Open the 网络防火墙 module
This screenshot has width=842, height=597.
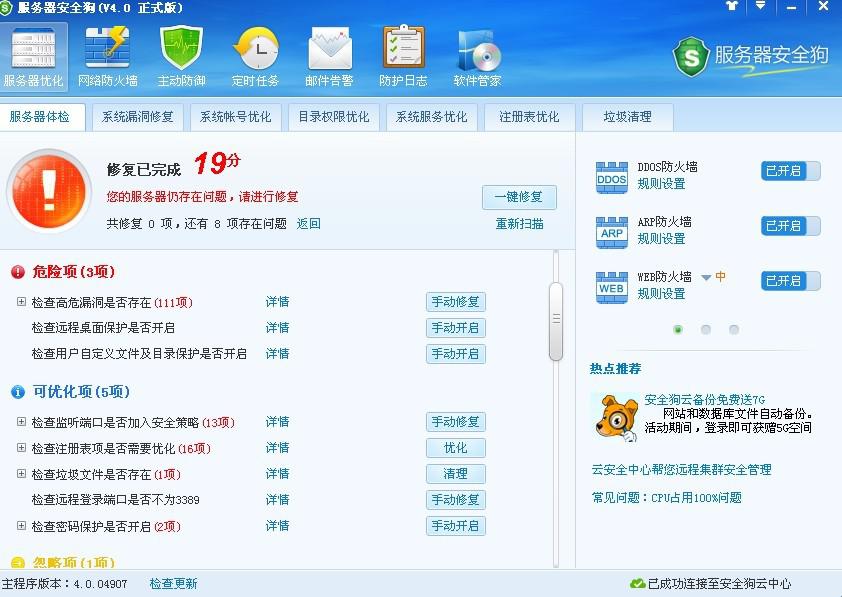(106, 55)
